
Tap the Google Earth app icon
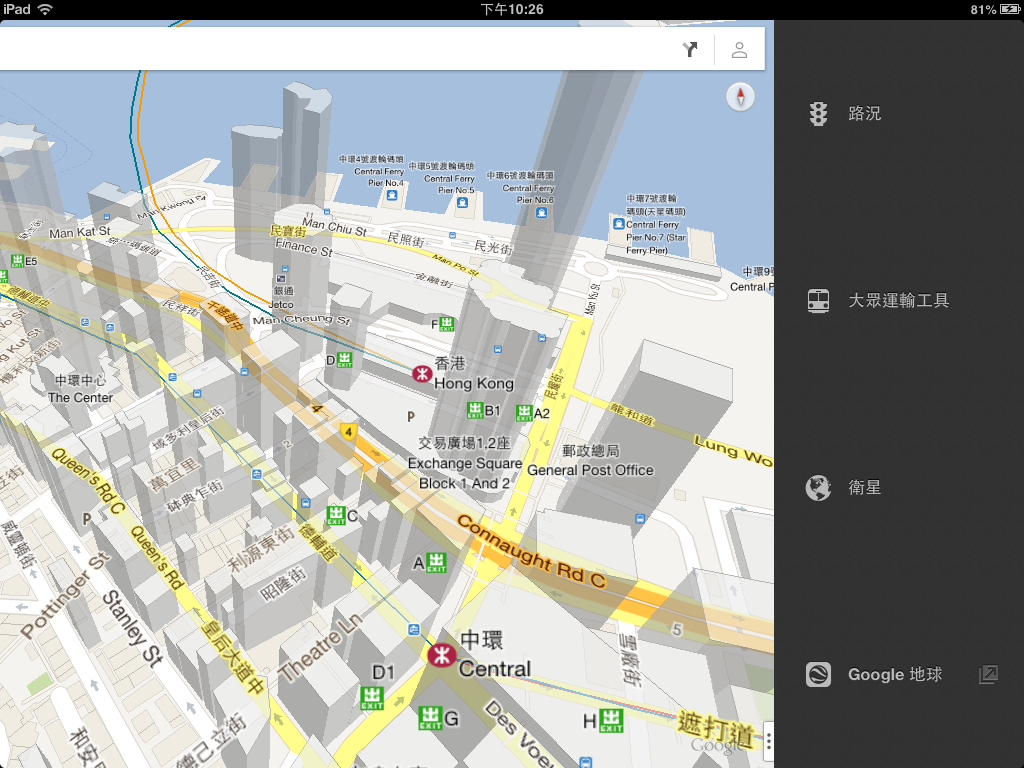[818, 675]
